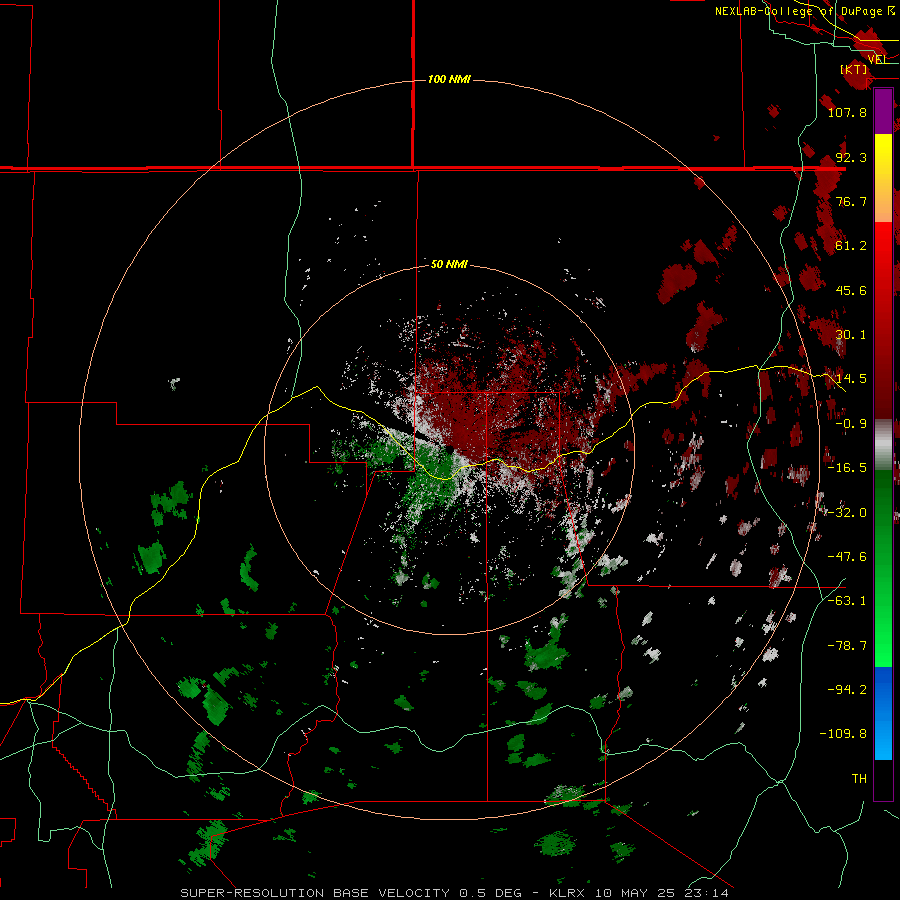
Task: Click the 61.2 velocity scale value
Action: [x=851, y=246]
